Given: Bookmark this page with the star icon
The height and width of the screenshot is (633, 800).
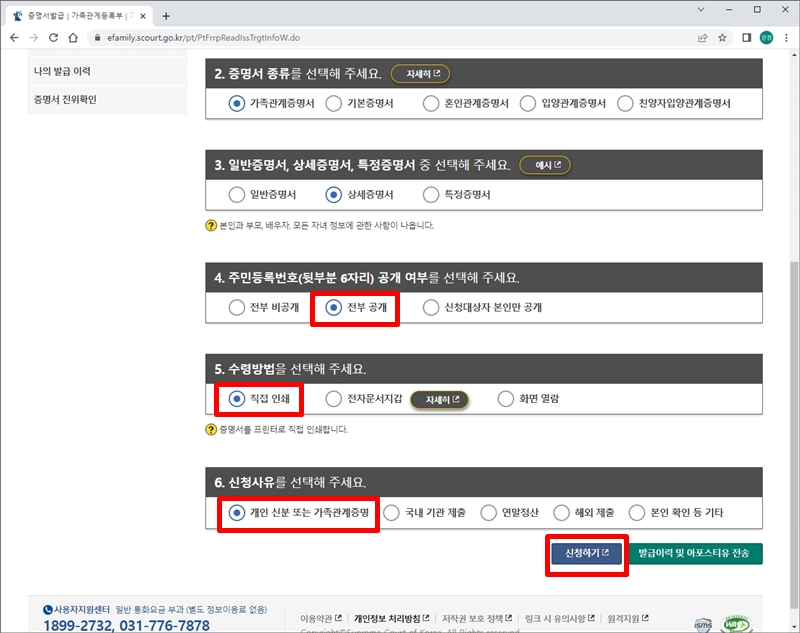Looking at the screenshot, I should (722, 38).
